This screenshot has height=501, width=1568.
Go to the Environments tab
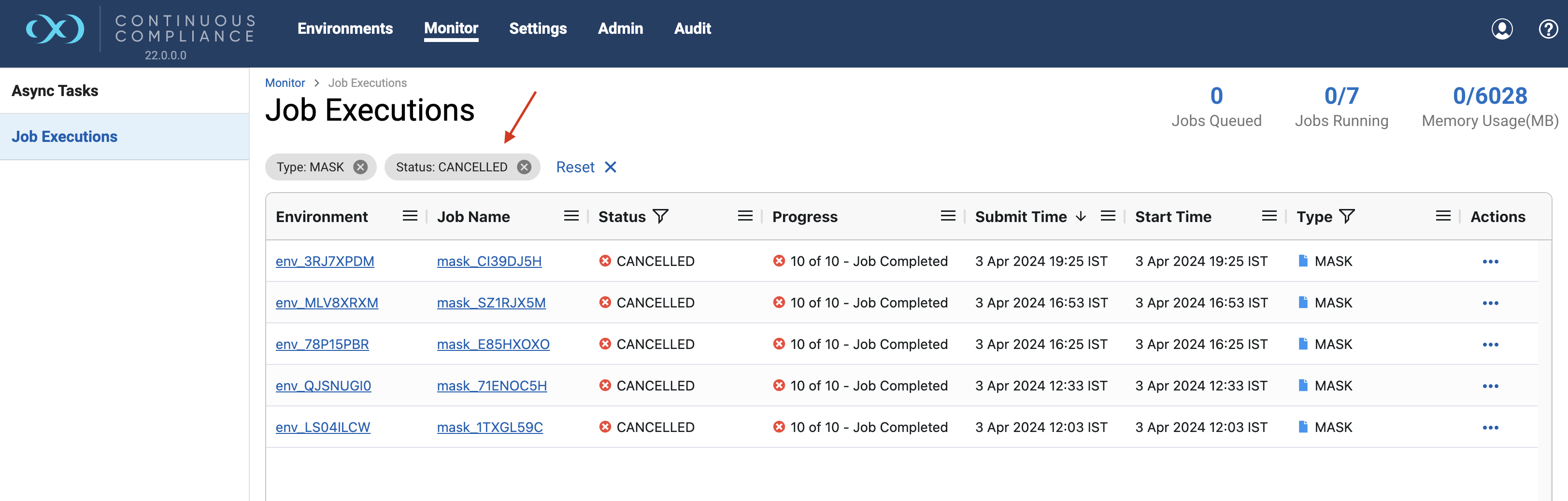(x=345, y=28)
